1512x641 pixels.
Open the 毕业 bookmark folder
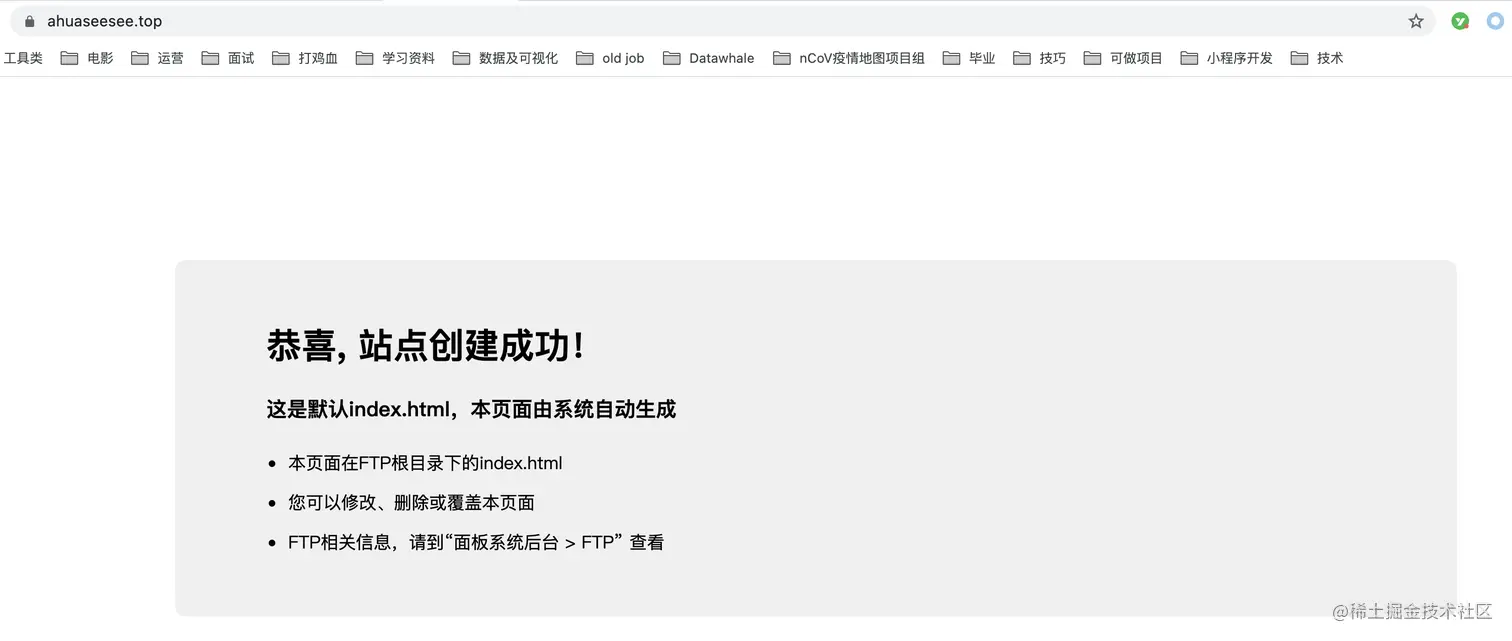point(969,58)
